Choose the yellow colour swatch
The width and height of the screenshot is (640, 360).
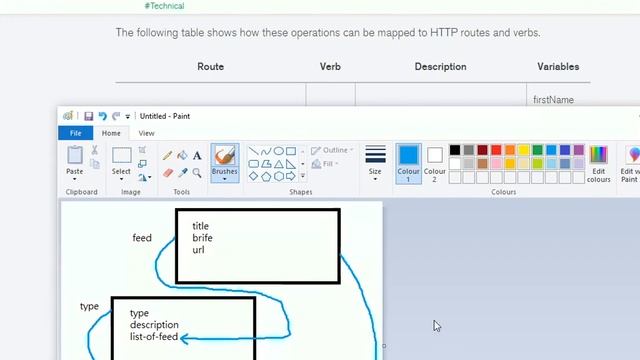point(524,150)
